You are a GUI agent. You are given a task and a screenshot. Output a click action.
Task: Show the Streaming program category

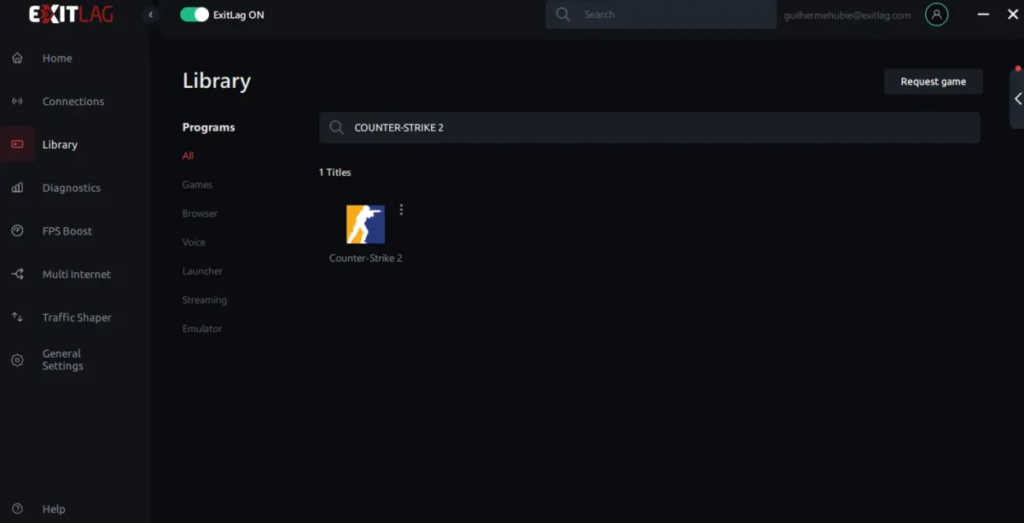(204, 300)
